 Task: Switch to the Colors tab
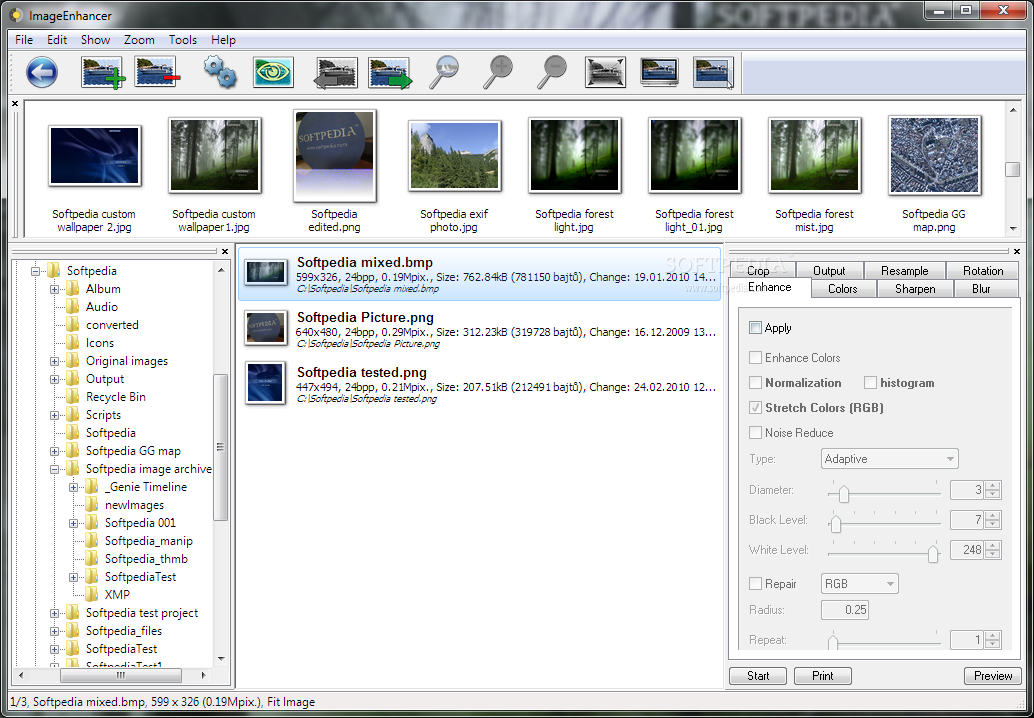(x=843, y=289)
